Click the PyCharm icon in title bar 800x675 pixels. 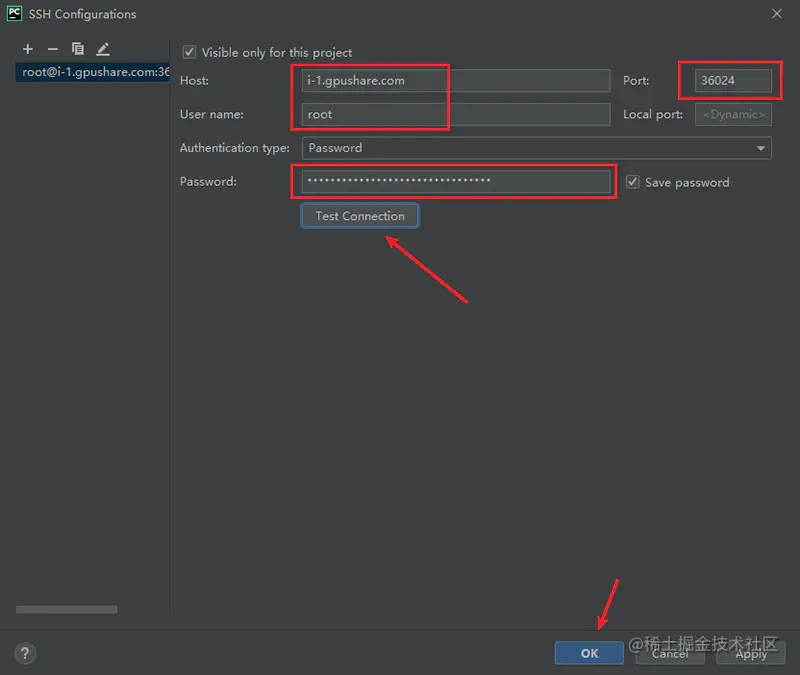coord(14,14)
